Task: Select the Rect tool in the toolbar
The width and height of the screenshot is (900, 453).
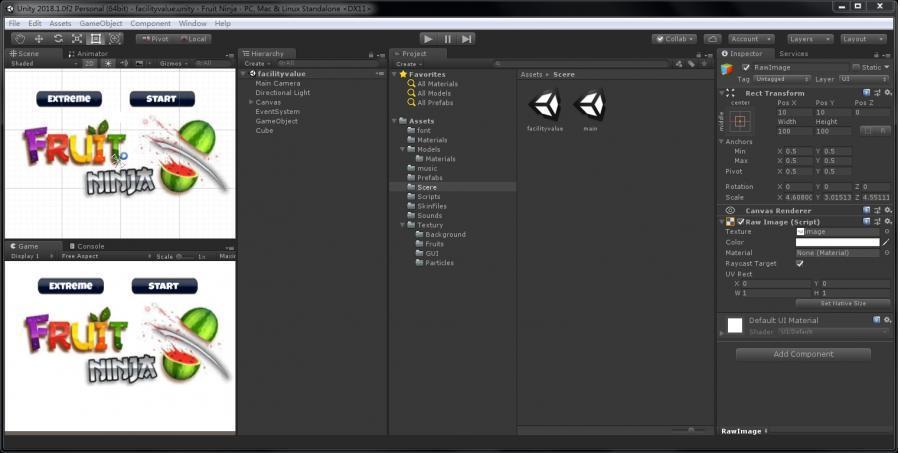Action: click(96, 39)
